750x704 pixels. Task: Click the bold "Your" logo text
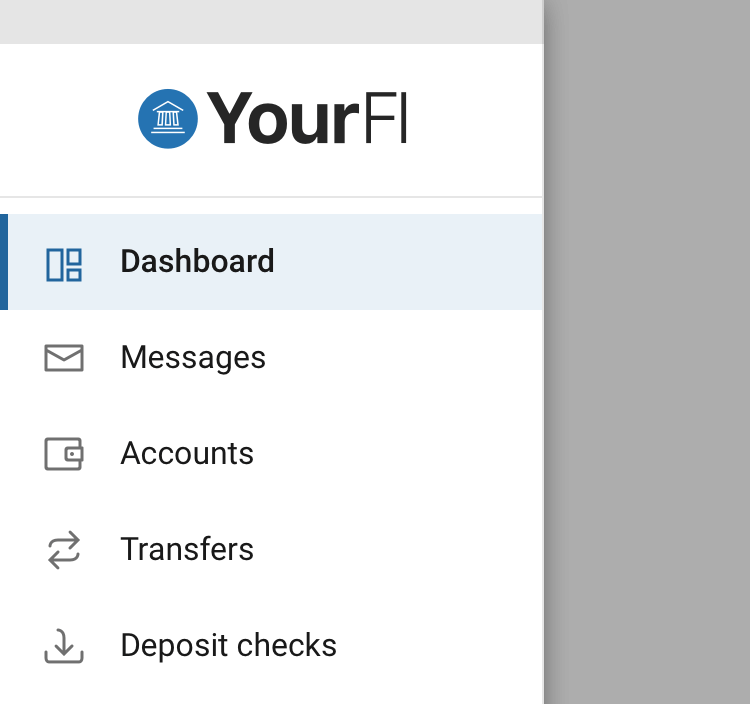click(x=283, y=118)
